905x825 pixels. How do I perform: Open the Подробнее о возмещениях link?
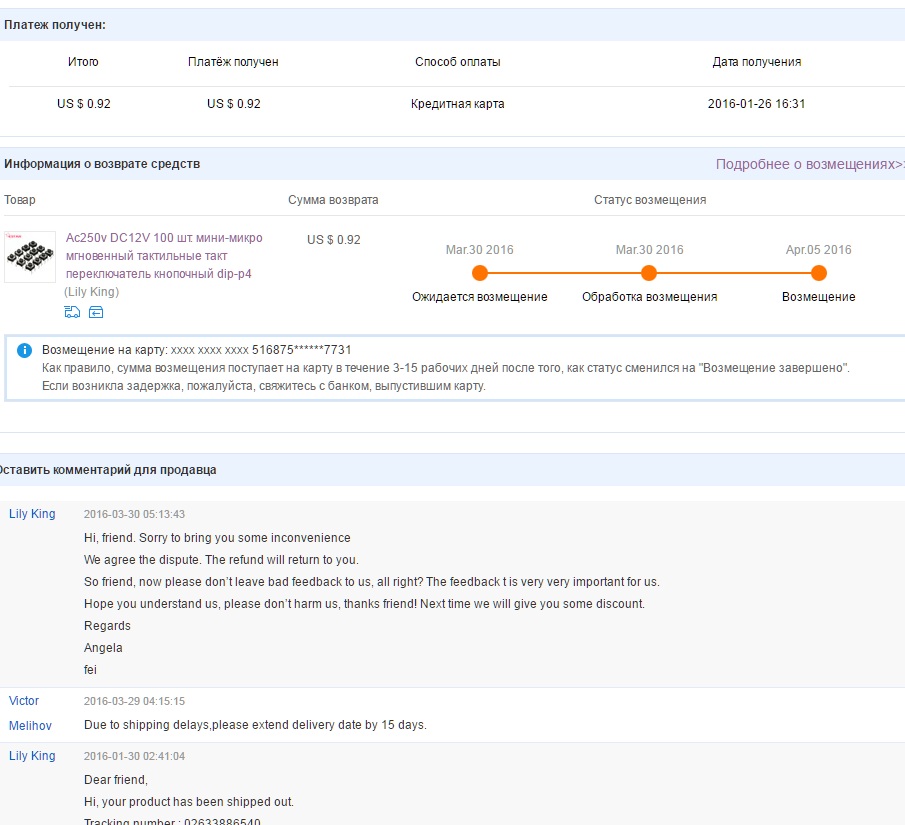(810, 164)
